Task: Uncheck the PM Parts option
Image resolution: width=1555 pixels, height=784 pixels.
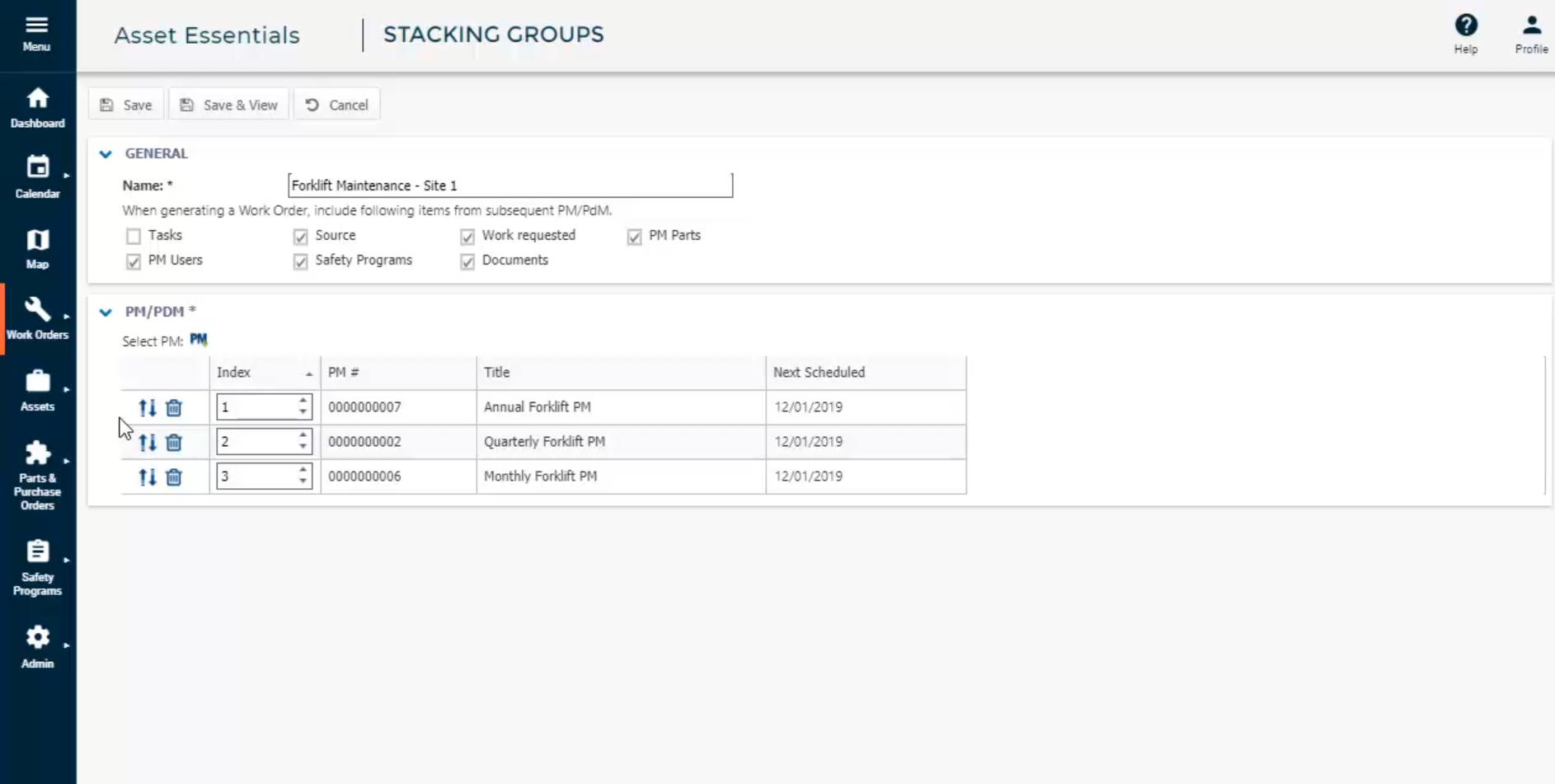Action: pos(634,237)
